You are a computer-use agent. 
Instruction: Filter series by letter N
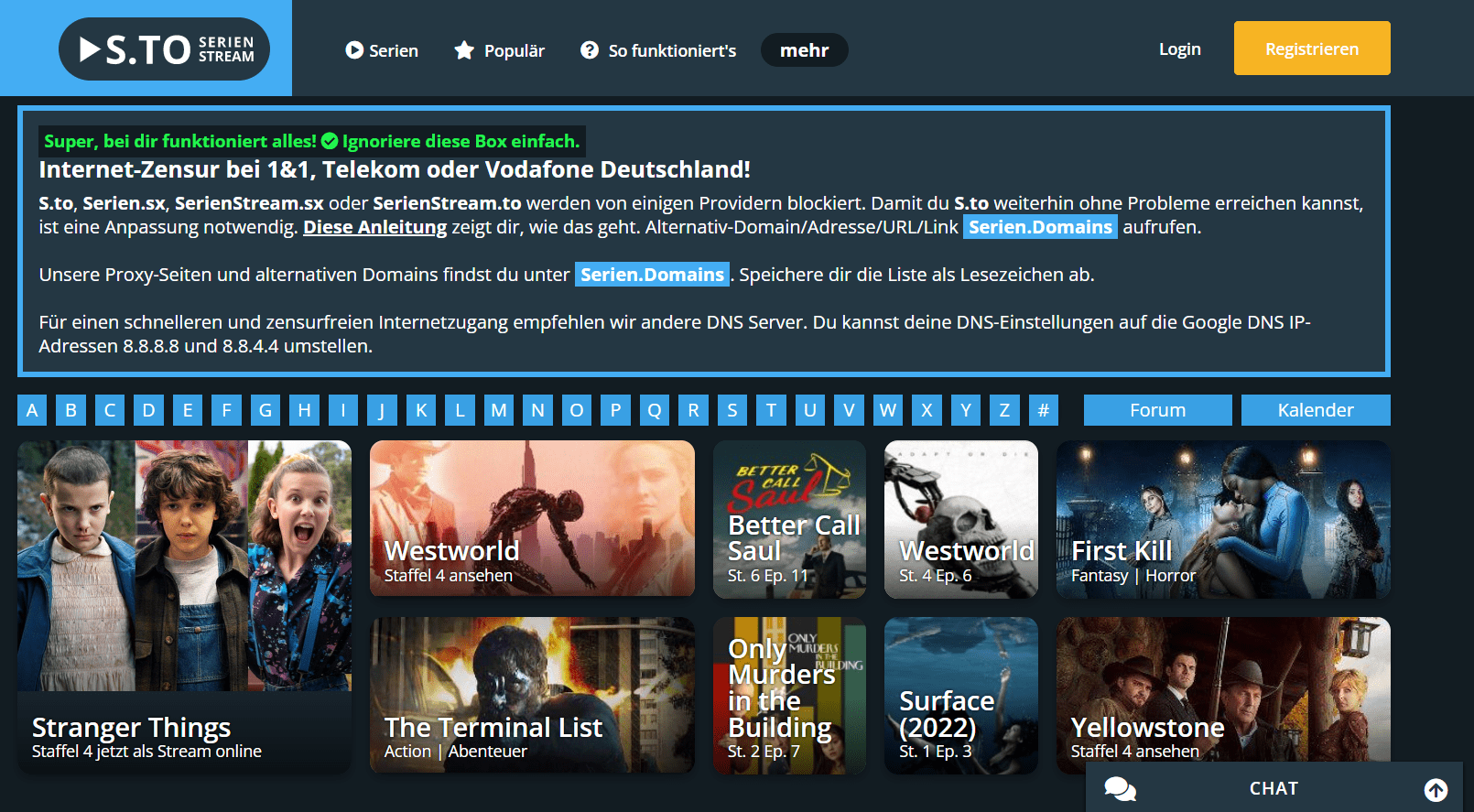(537, 410)
